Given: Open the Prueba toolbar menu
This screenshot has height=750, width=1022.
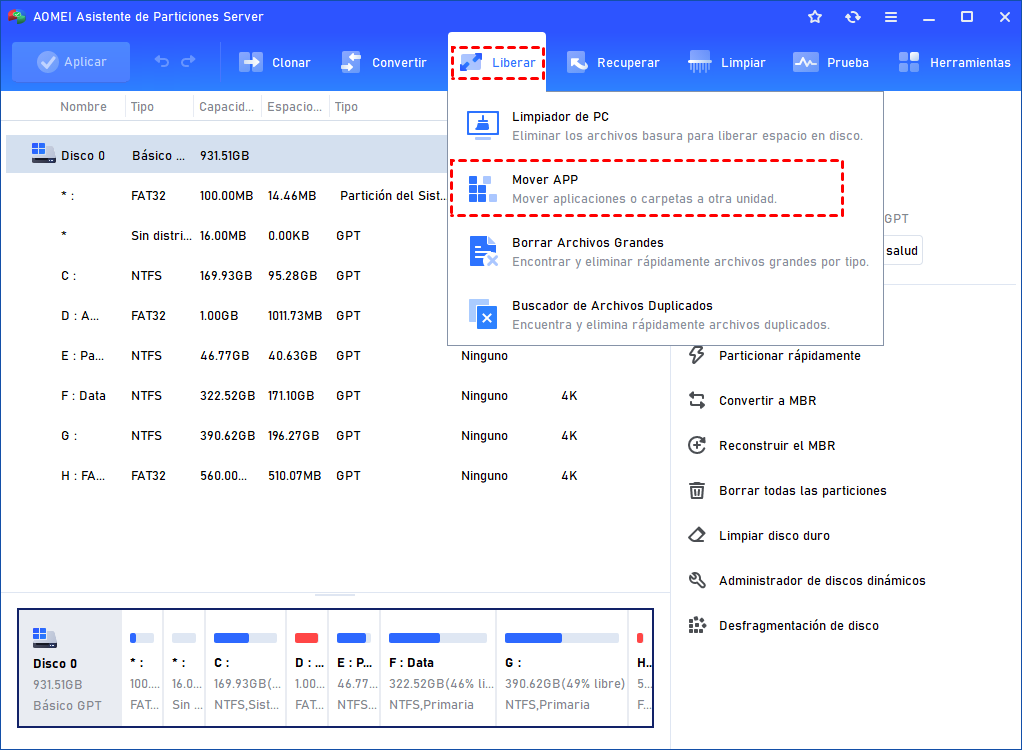Looking at the screenshot, I should click(831, 63).
